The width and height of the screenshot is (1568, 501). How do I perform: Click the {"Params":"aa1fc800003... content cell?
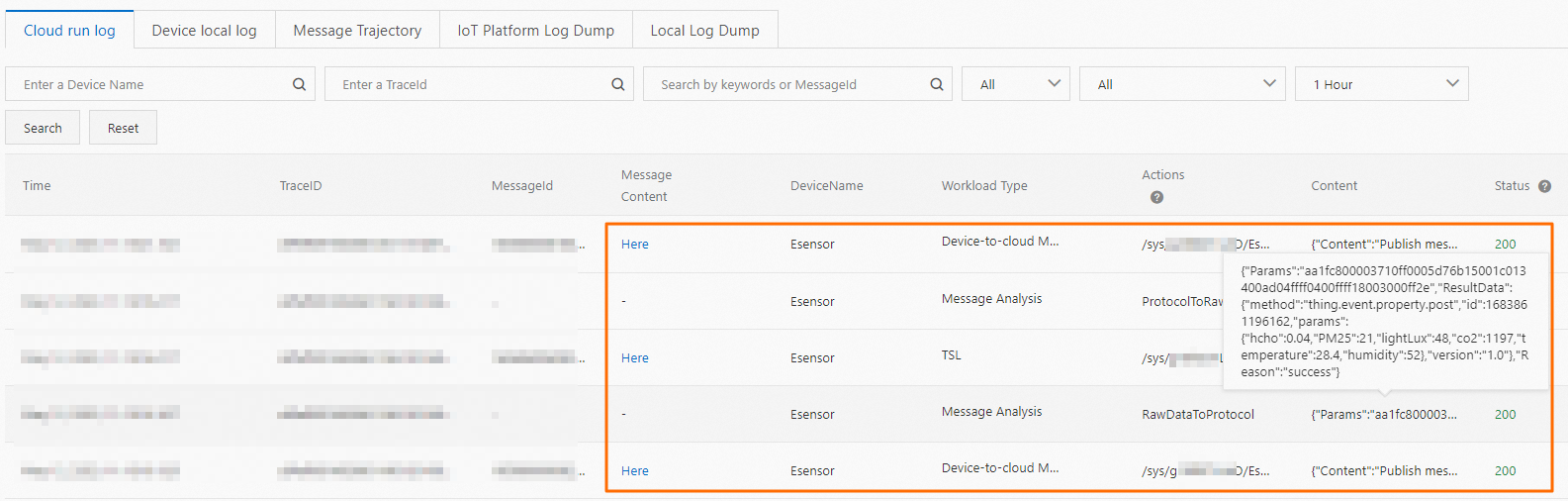pos(1384,415)
